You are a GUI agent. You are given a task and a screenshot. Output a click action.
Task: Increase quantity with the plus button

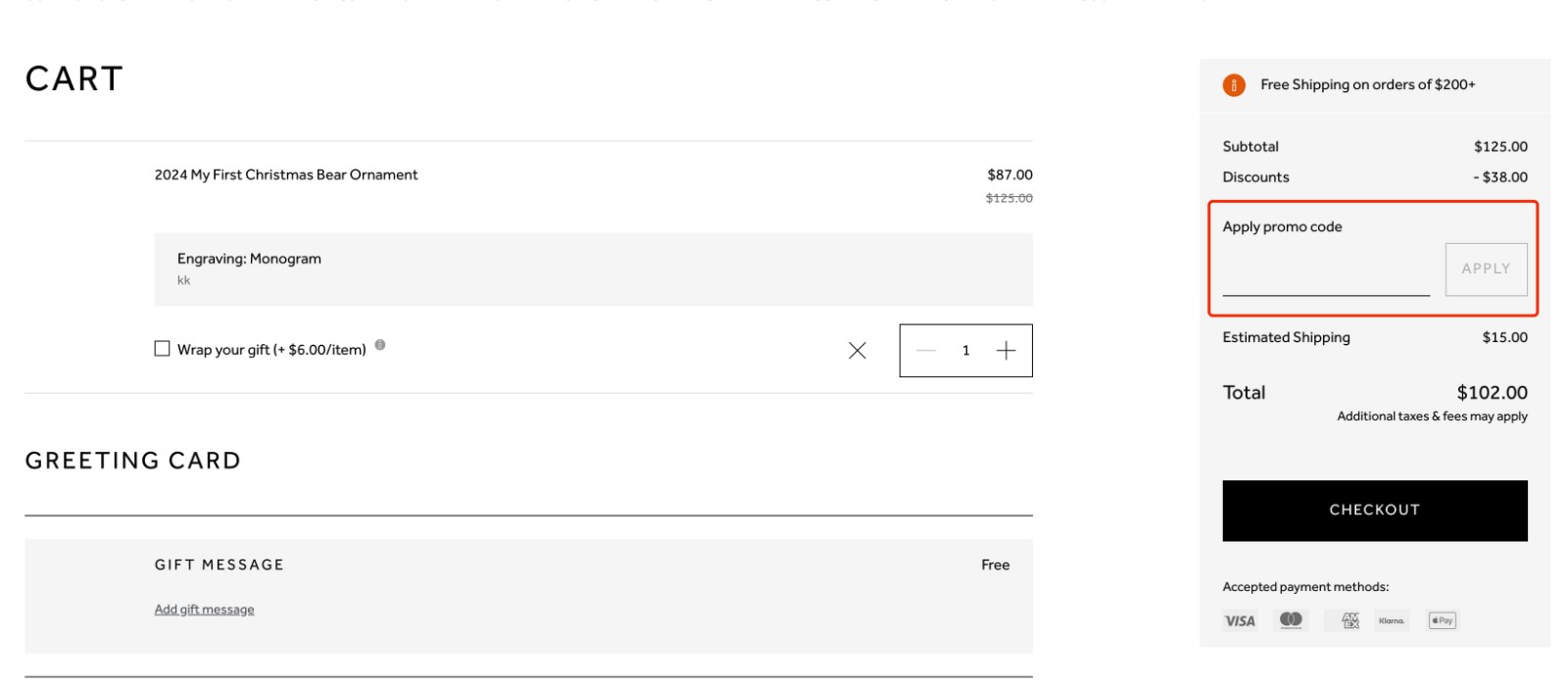pyautogui.click(x=1004, y=350)
